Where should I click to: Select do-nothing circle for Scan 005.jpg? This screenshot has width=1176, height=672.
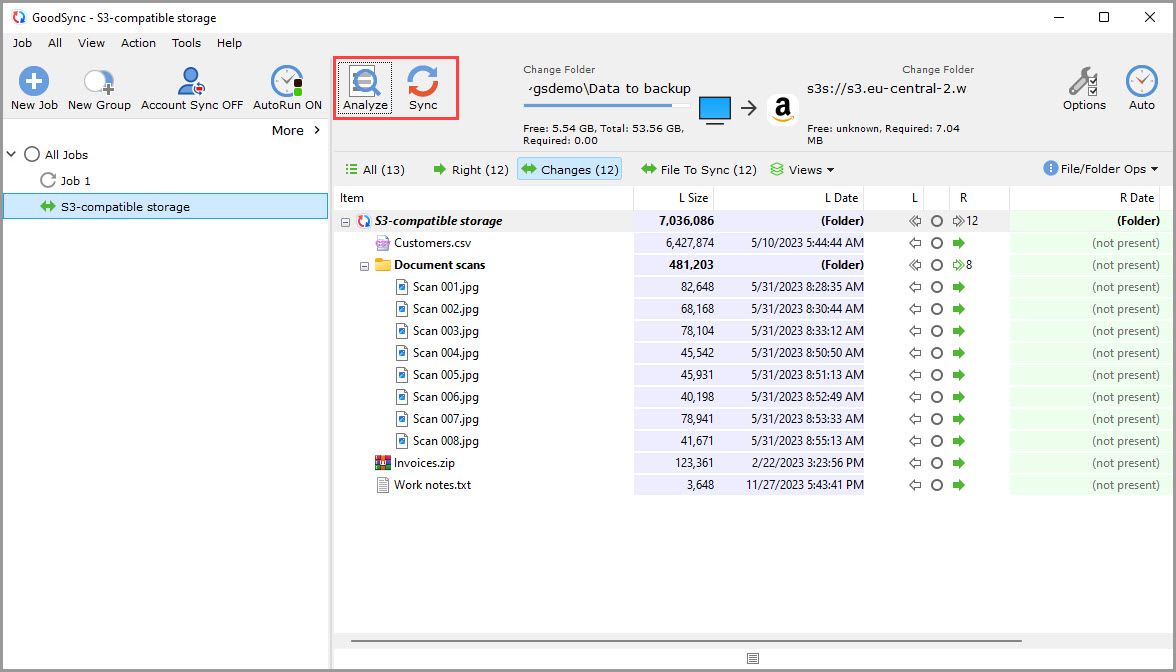coord(937,375)
